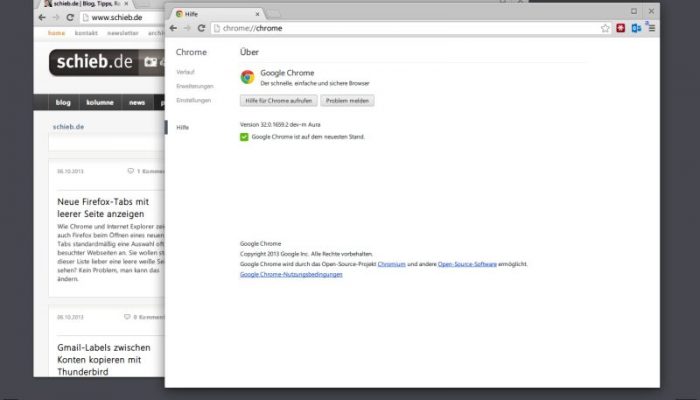Viewport: 700px width, 400px height.
Task: Go back in the Hilfe Chrome window
Action: point(173,28)
